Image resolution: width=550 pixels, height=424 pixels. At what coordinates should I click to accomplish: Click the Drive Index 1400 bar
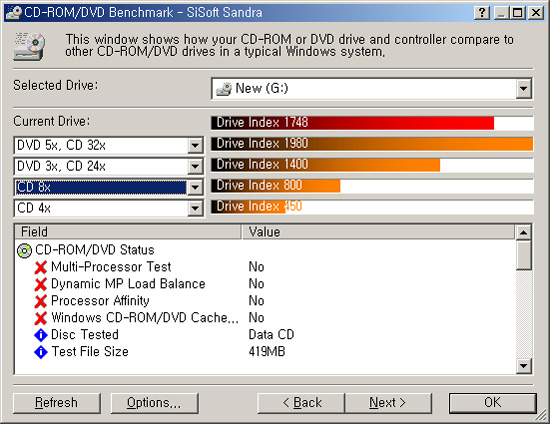[x=326, y=164]
